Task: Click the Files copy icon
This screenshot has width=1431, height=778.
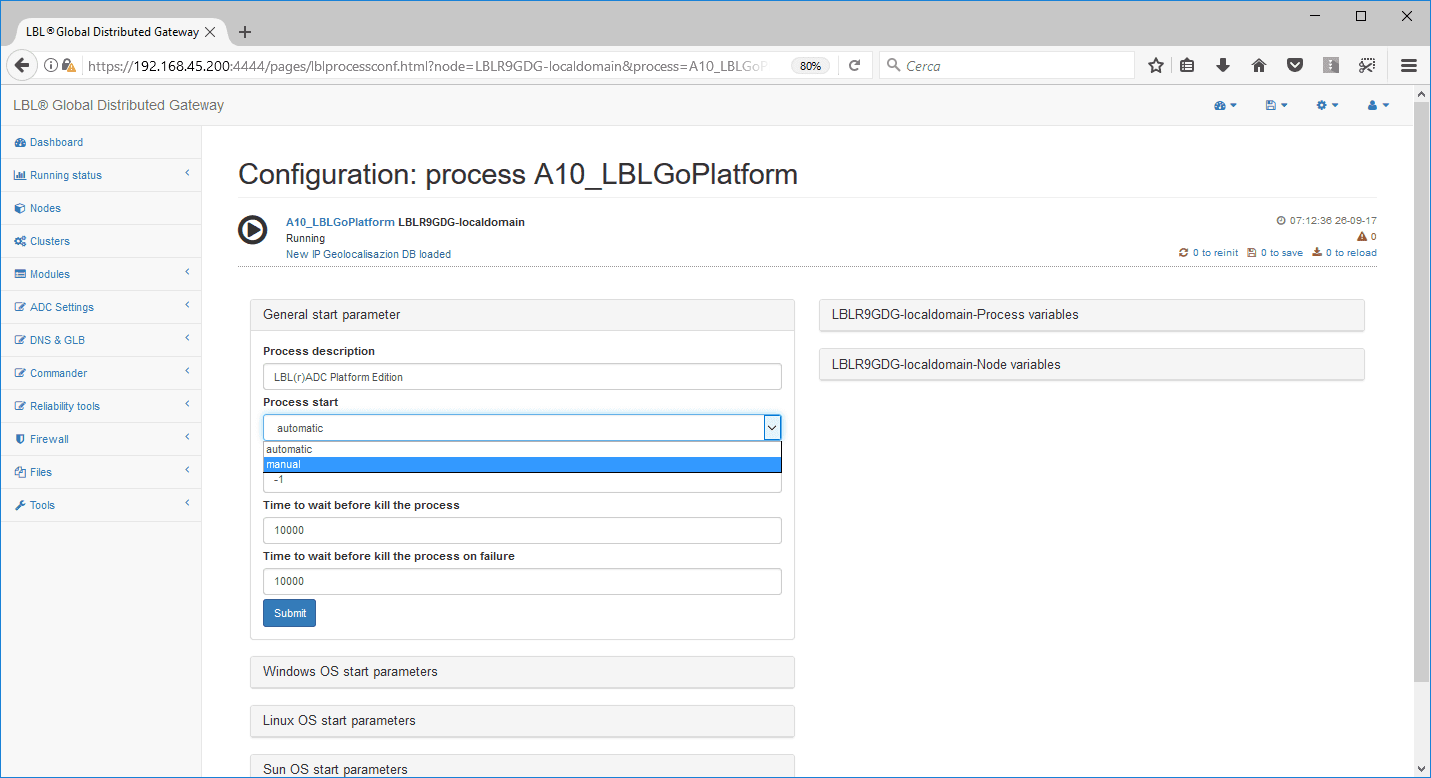Action: [x=20, y=472]
